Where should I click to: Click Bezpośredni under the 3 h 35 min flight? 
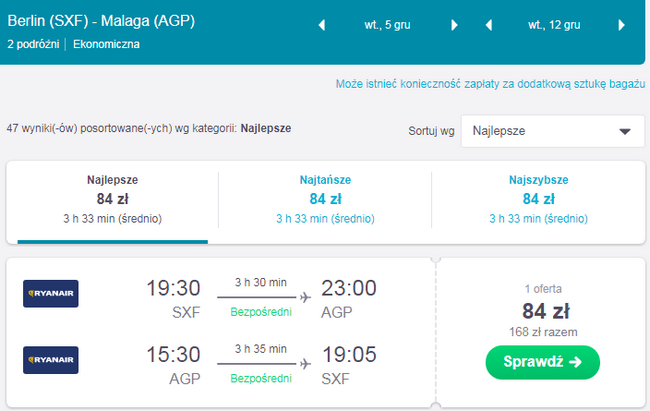pyautogui.click(x=261, y=378)
